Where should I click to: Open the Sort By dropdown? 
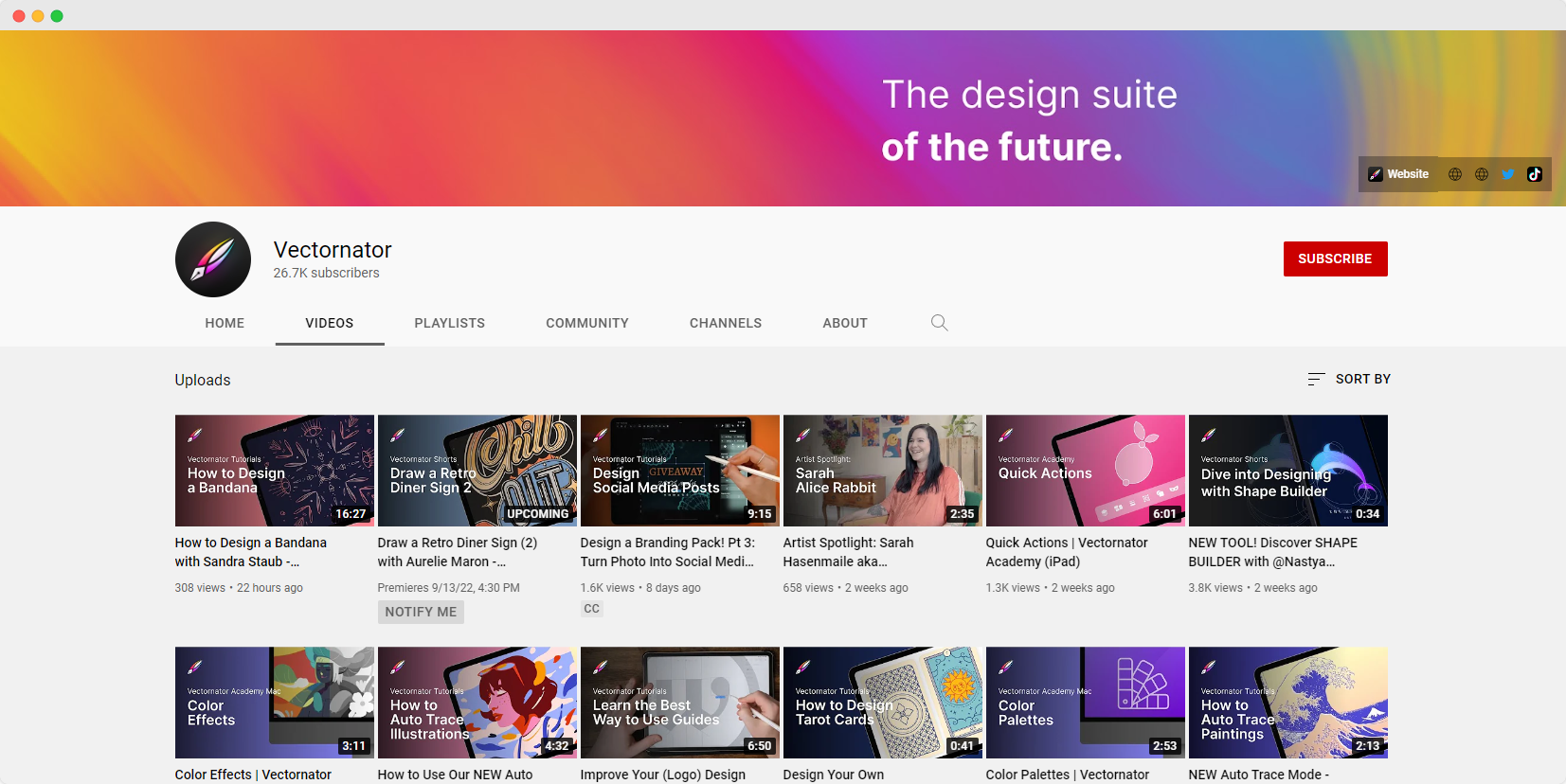[1349, 379]
